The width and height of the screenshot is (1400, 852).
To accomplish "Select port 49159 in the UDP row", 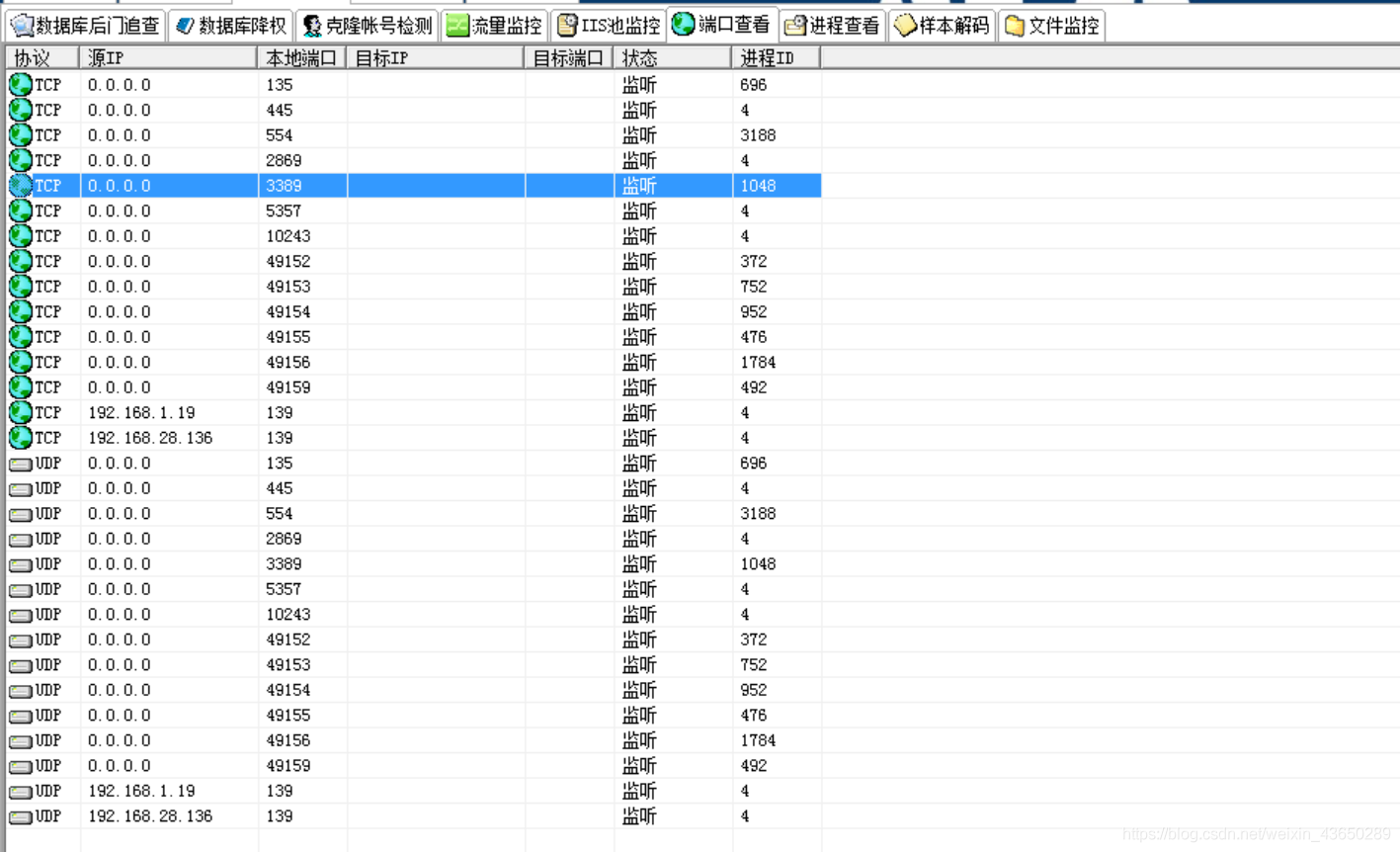I will [288, 766].
